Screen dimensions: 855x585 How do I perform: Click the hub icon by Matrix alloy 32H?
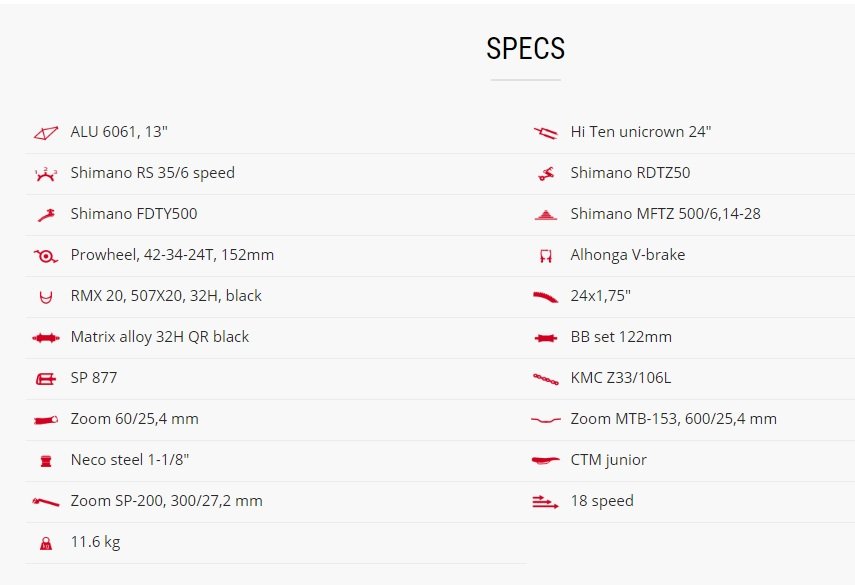tap(46, 338)
